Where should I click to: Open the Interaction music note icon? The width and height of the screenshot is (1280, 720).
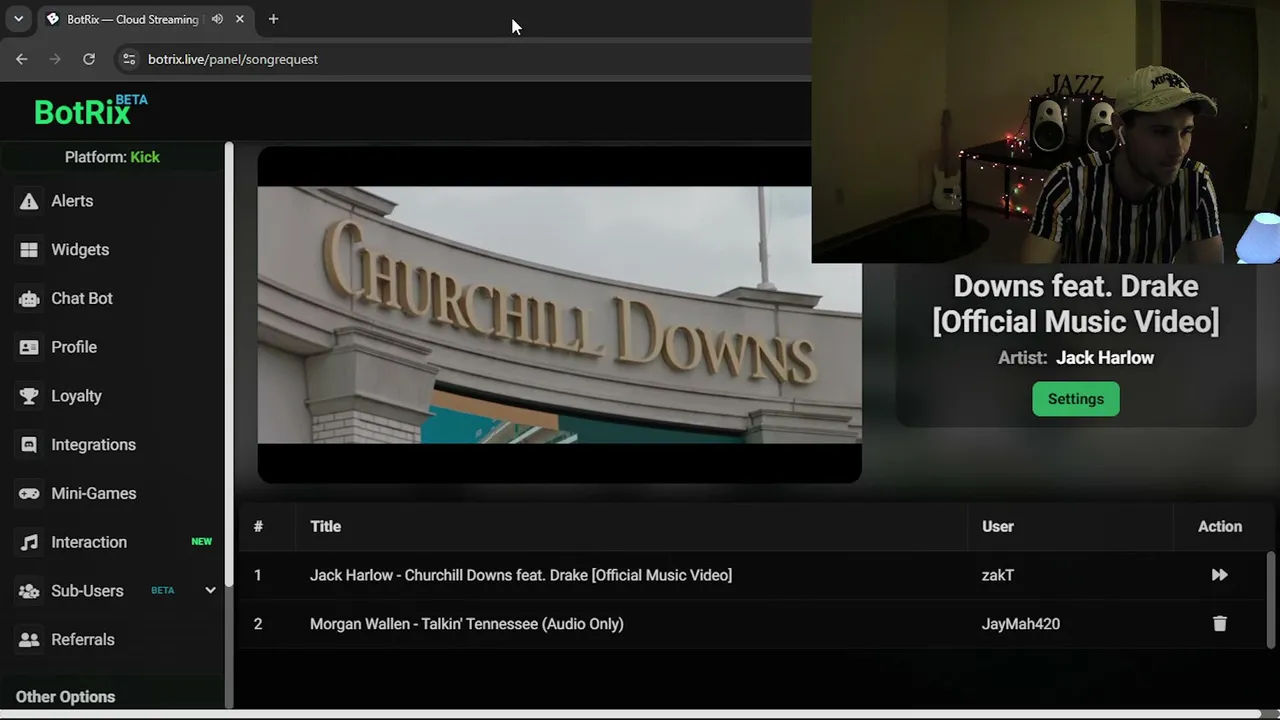(x=29, y=542)
